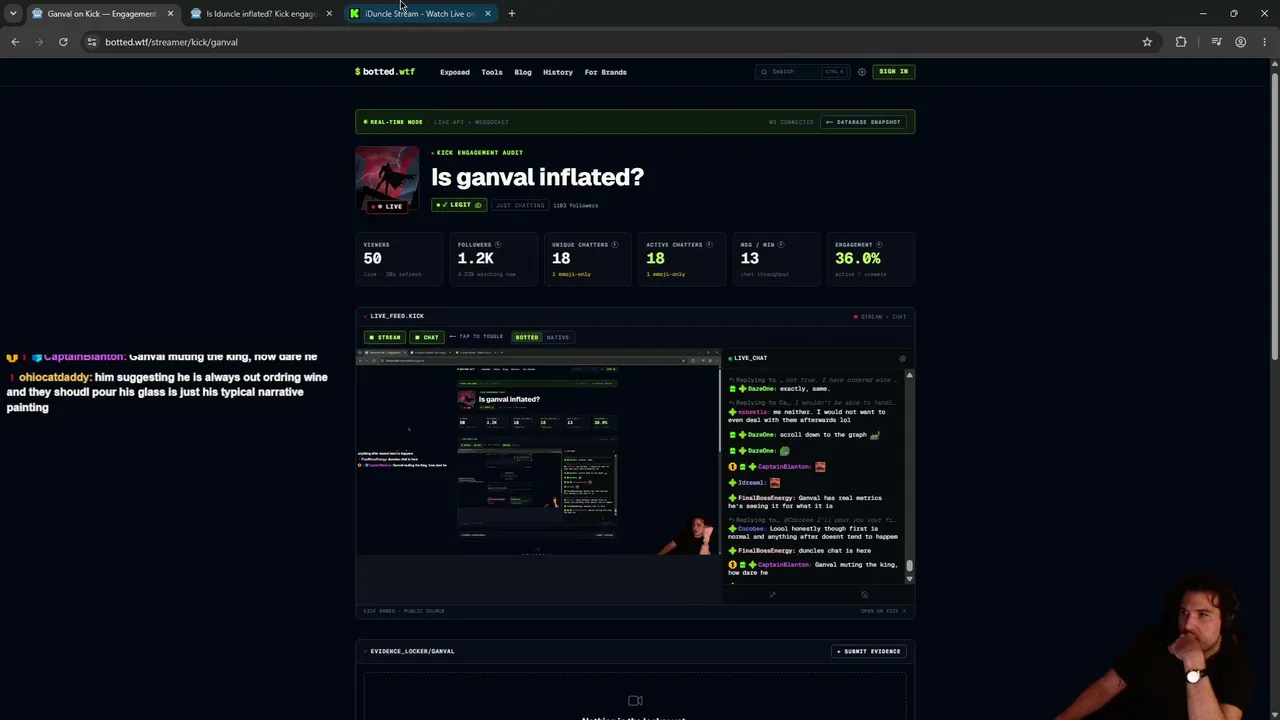Click the 'WS CONNECTED' status text
1280x720 pixels.
tap(791, 122)
